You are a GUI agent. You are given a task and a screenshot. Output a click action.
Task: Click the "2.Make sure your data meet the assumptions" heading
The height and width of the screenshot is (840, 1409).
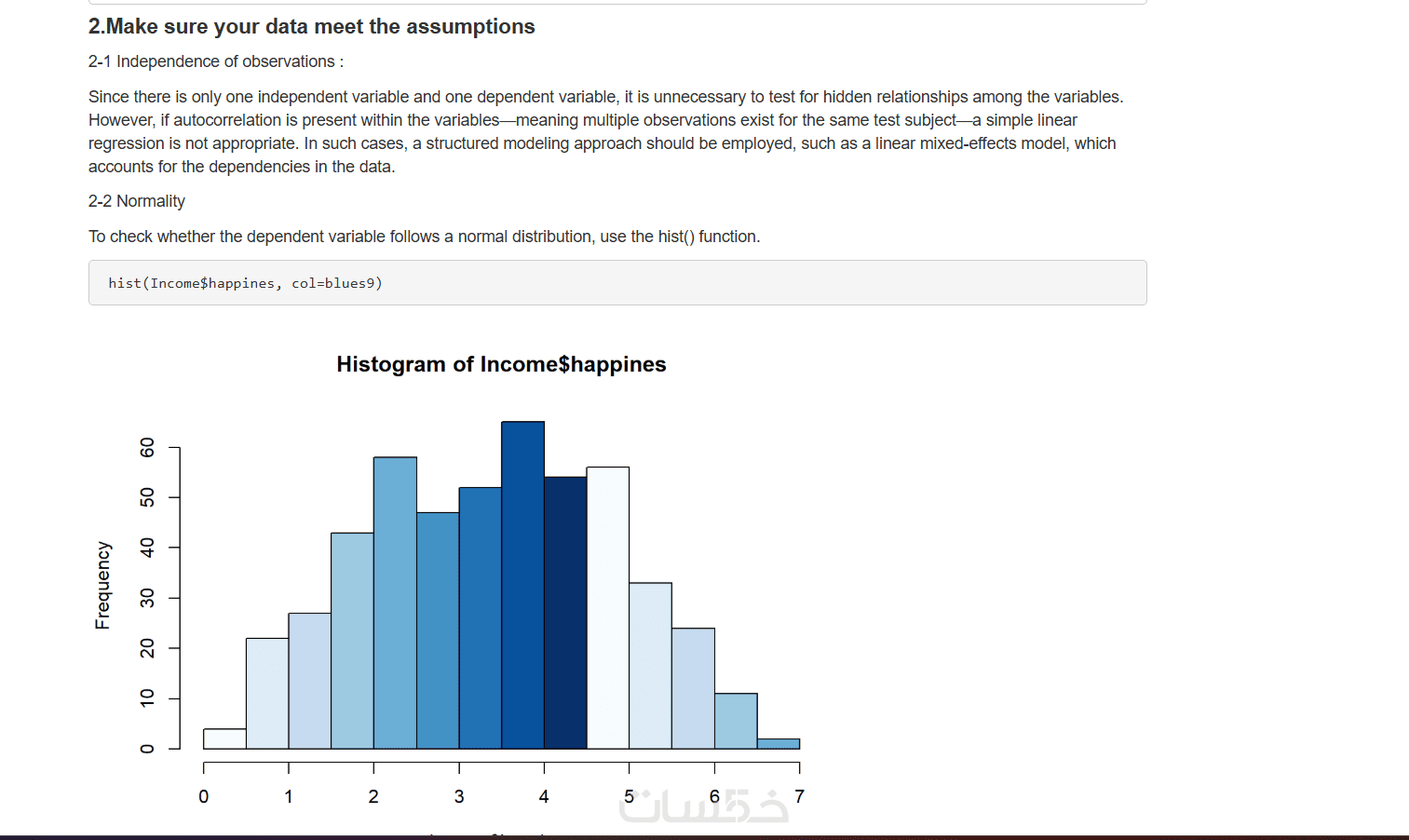click(x=311, y=27)
